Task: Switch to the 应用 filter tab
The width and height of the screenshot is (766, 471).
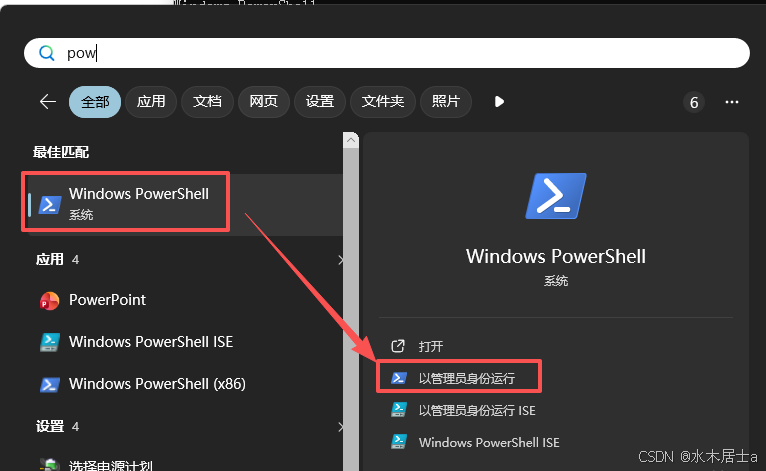Action: [150, 102]
